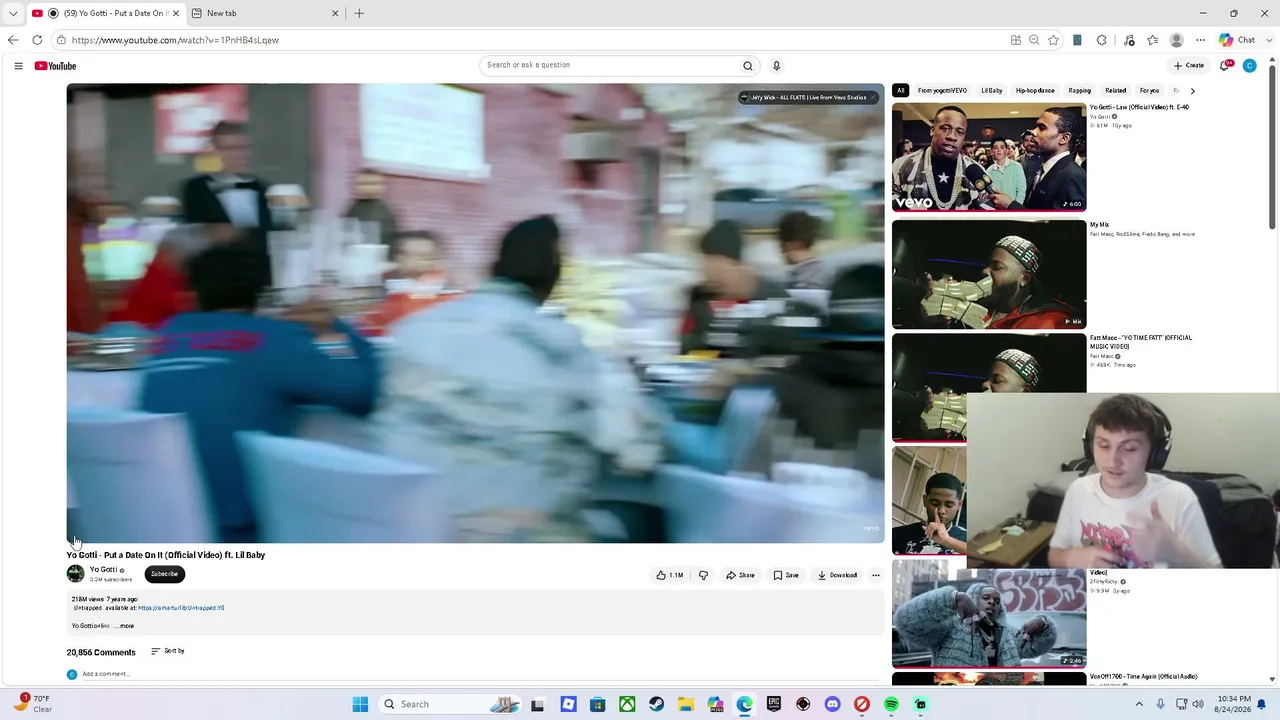Viewport: 1280px width, 720px height.
Task: Open the Yo Gotti - Law video title
Action: pos(1139,107)
